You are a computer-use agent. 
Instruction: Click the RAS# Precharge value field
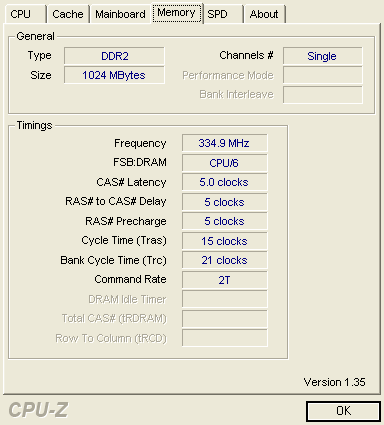(225, 221)
